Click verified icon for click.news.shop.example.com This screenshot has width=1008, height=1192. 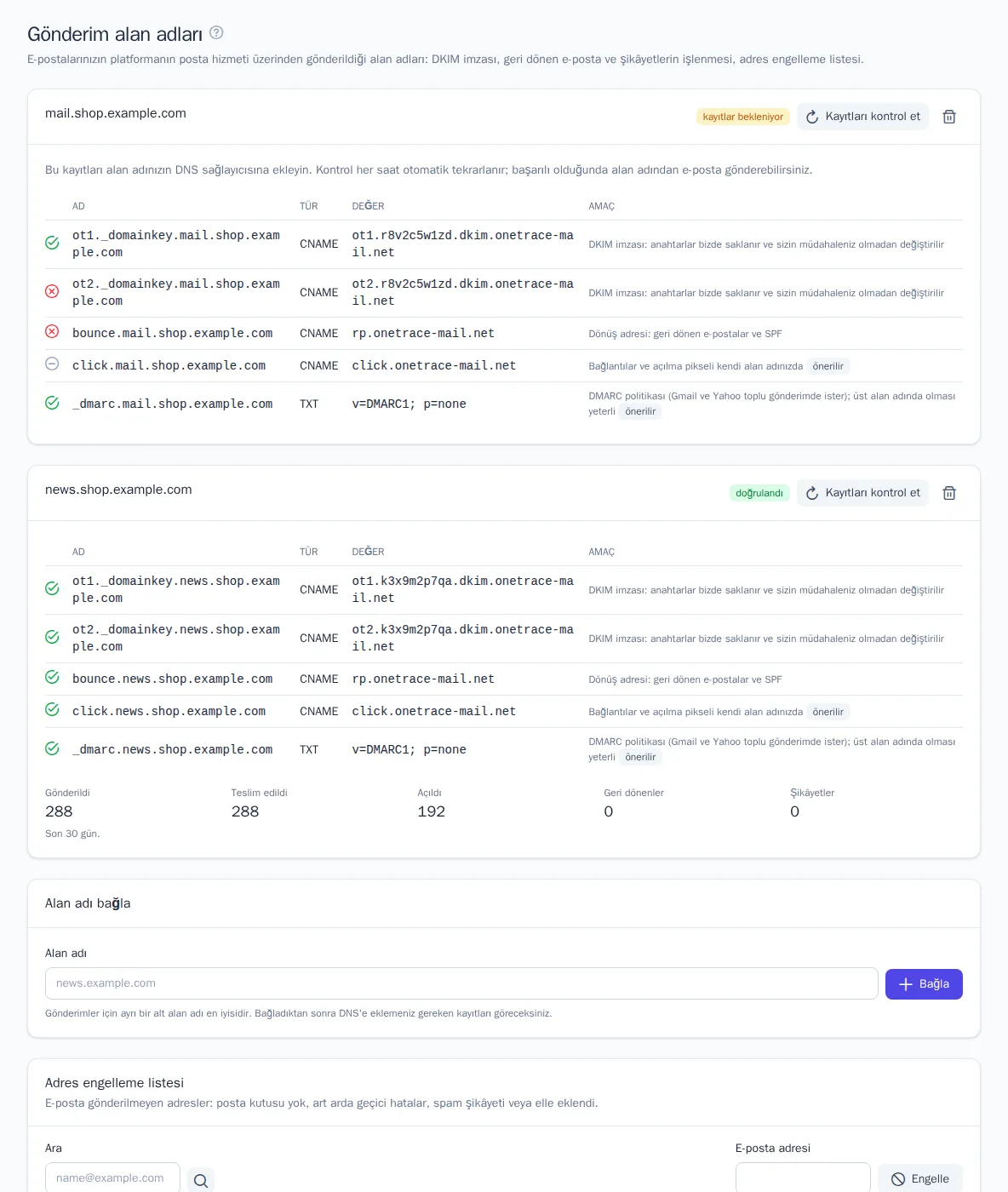click(52, 709)
